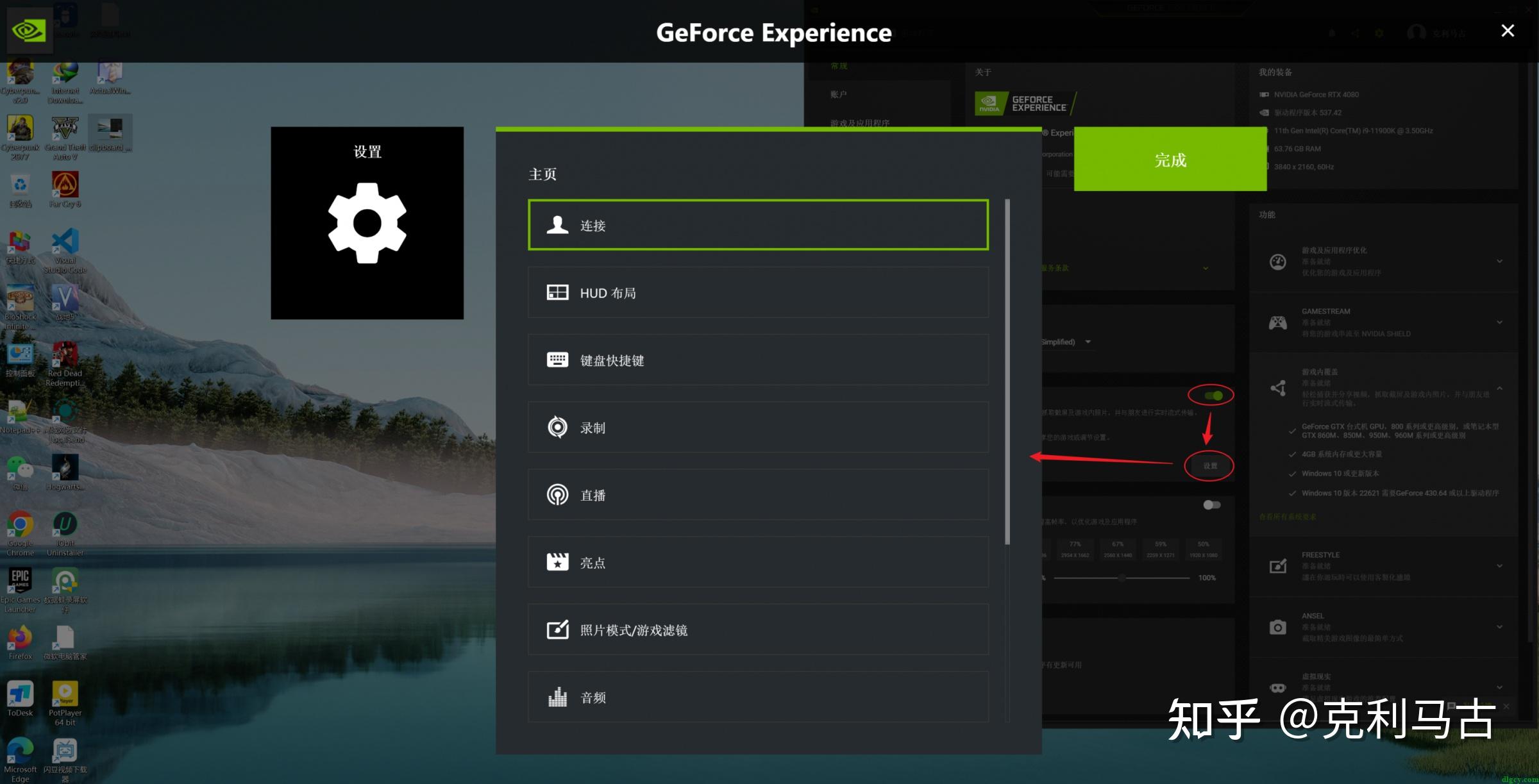Click the ANSEL camera icon
Viewport: 1539px width, 784px height.
(1277, 627)
